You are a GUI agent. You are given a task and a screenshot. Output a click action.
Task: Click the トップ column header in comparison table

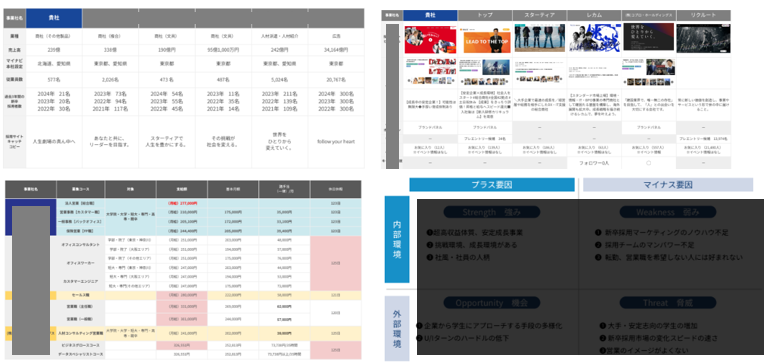coord(484,15)
